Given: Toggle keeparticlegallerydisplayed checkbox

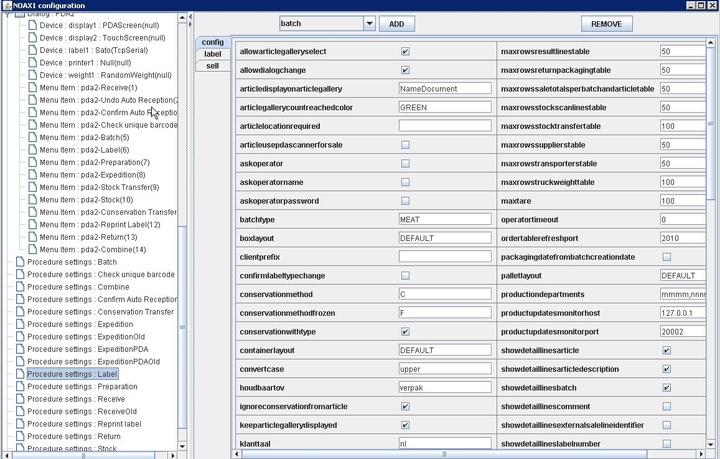Looking at the screenshot, I should pyautogui.click(x=405, y=425).
